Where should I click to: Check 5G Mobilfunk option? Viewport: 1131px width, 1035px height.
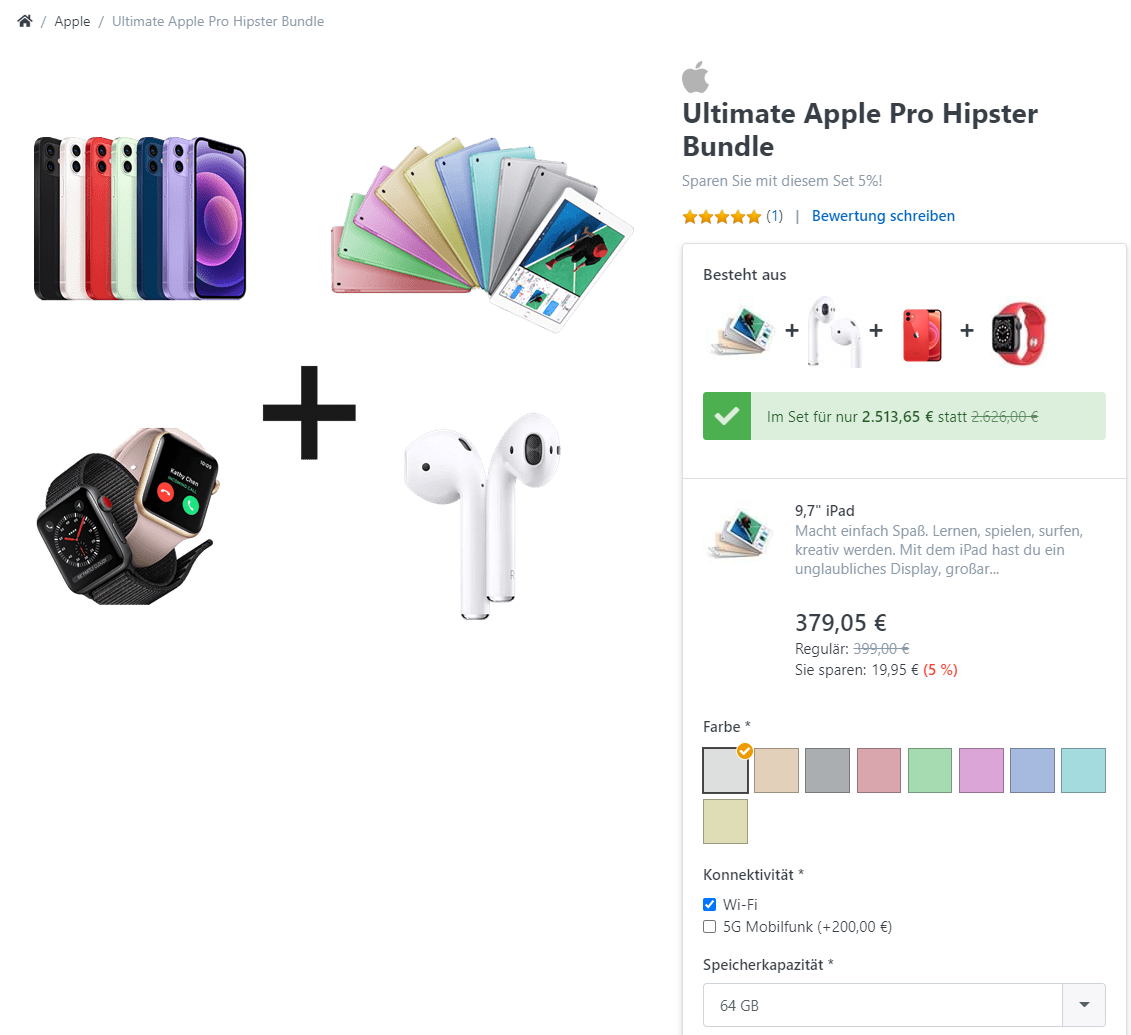coord(710,927)
